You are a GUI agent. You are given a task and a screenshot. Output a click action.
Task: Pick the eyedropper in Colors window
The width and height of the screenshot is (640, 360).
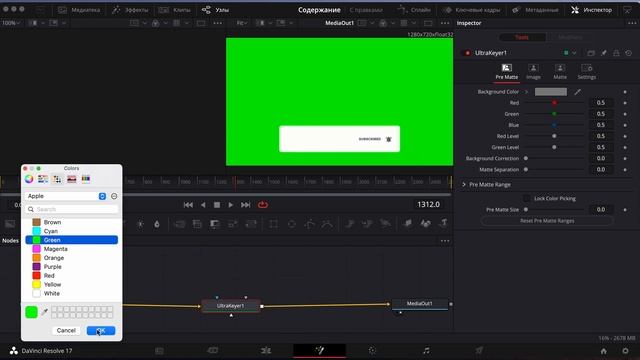[x=44, y=312]
